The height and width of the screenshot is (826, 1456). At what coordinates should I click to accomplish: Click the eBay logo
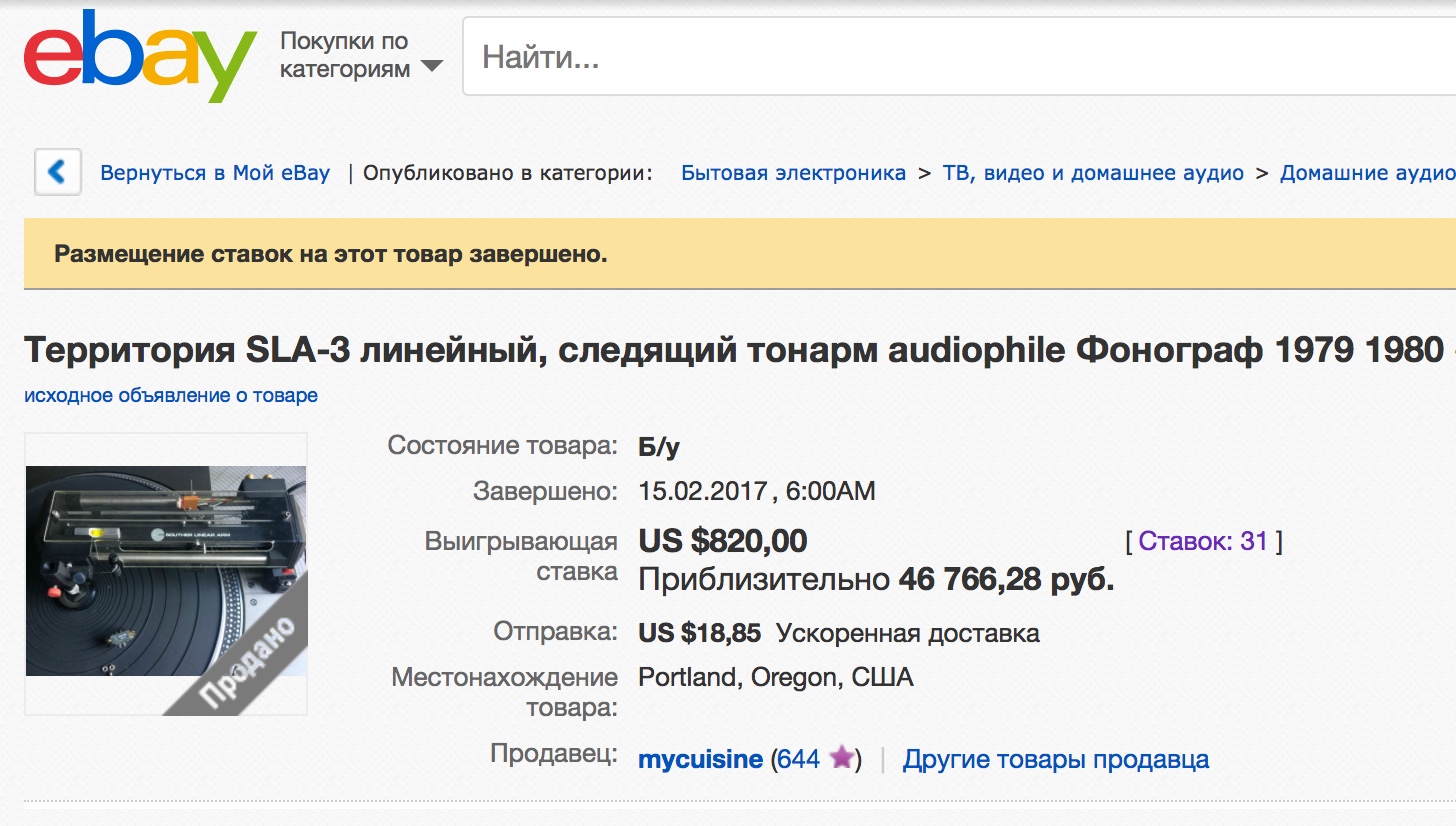click(x=140, y=56)
